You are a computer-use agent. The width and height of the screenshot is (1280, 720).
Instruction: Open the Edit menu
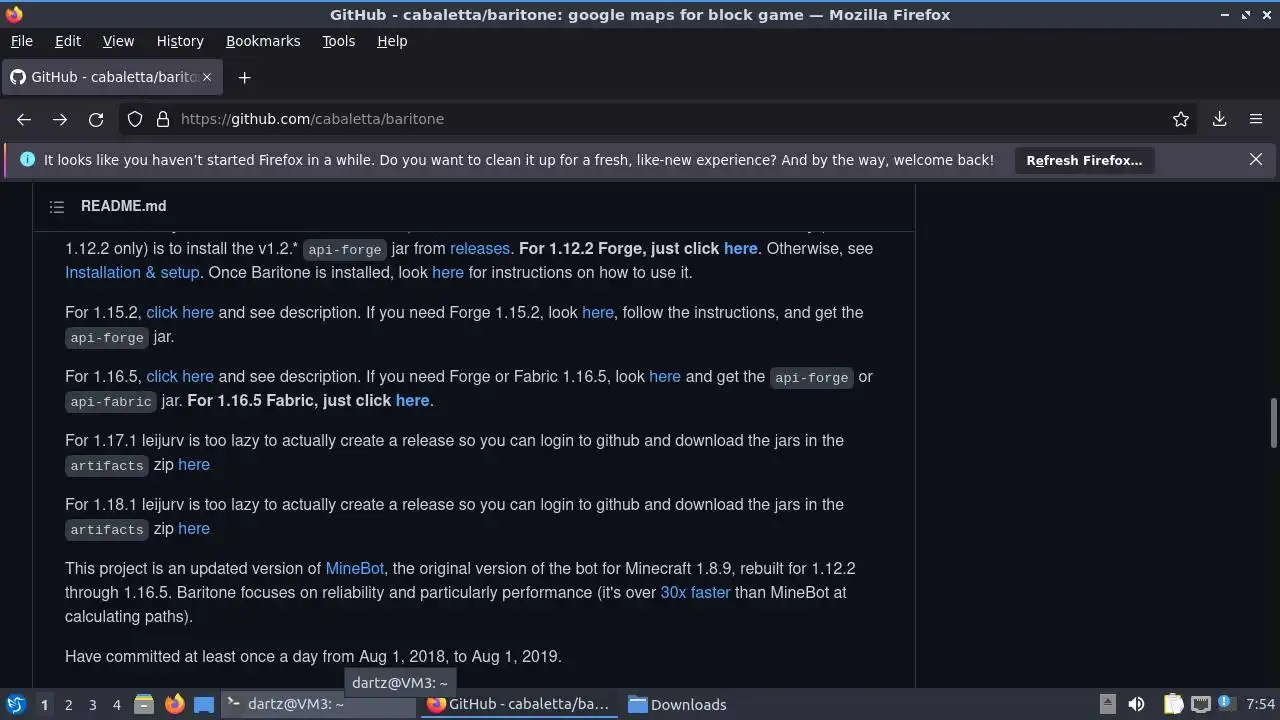(68, 41)
